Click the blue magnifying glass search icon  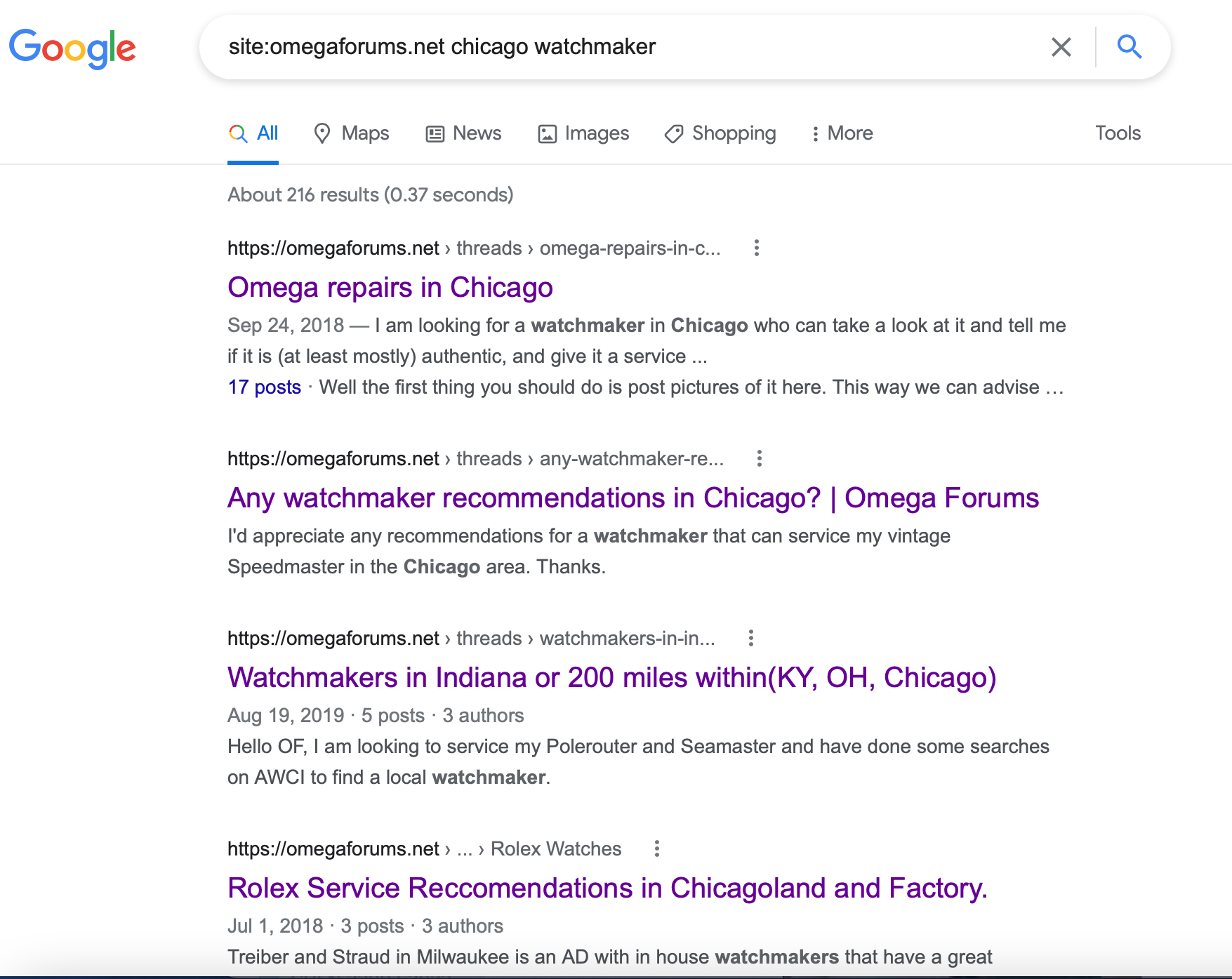pyautogui.click(x=1129, y=47)
